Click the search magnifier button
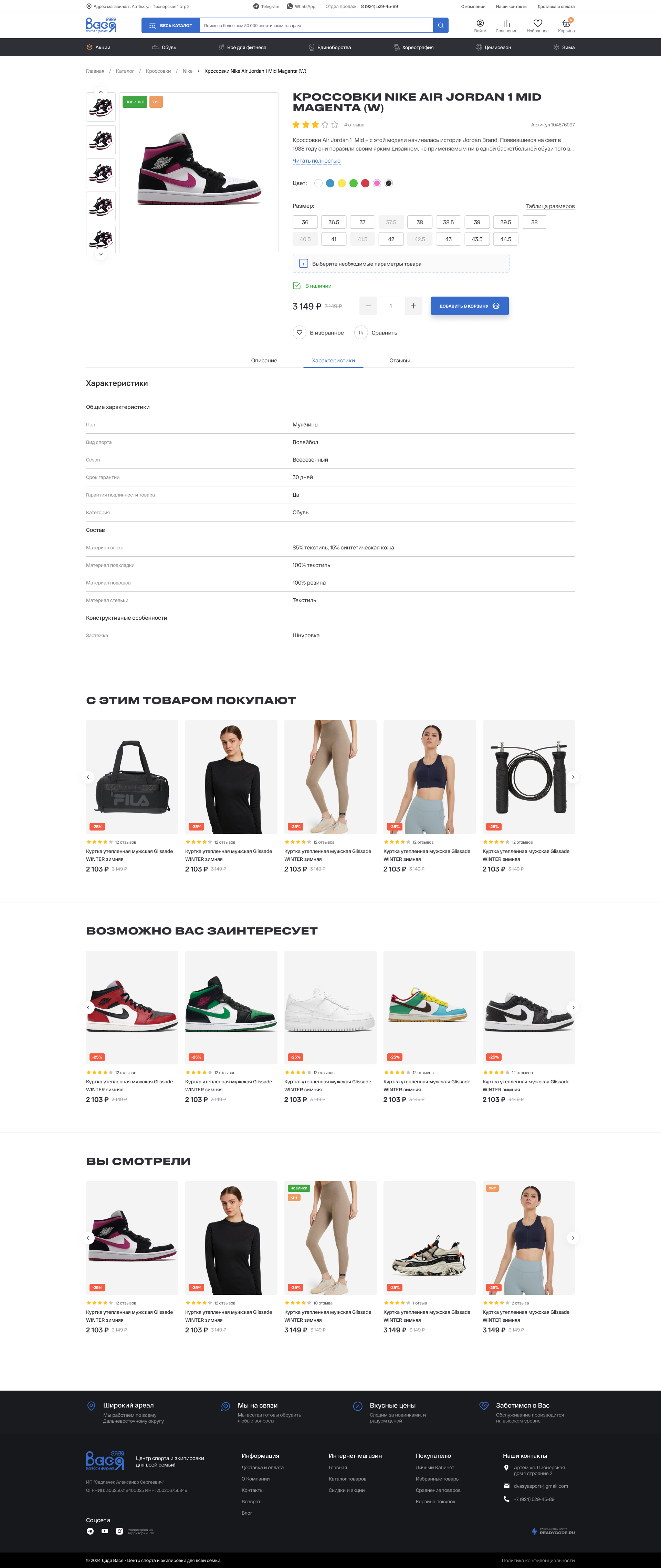Screen dimensions: 661x1568 [441, 25]
